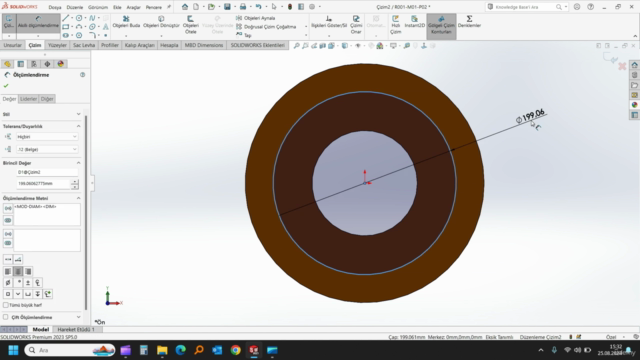Click the dimension text box with <MOD-DIAM> <DIM>
Image resolution: width=640 pixels, height=360 pixels.
tap(47, 214)
